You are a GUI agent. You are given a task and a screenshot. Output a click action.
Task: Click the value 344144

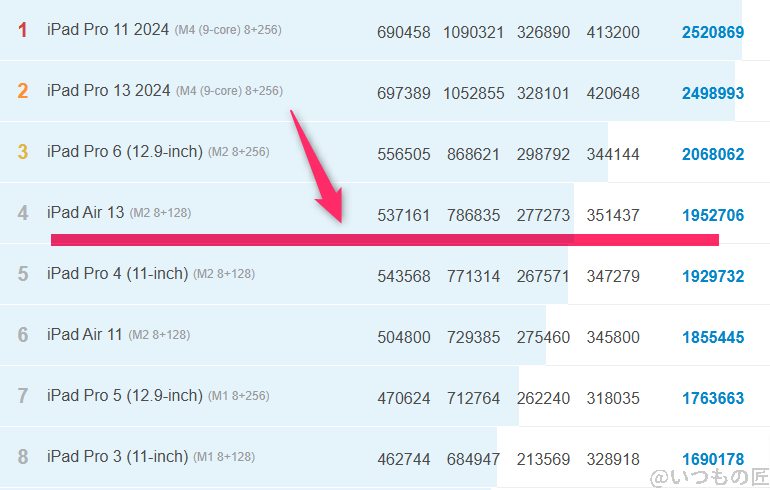click(613, 154)
